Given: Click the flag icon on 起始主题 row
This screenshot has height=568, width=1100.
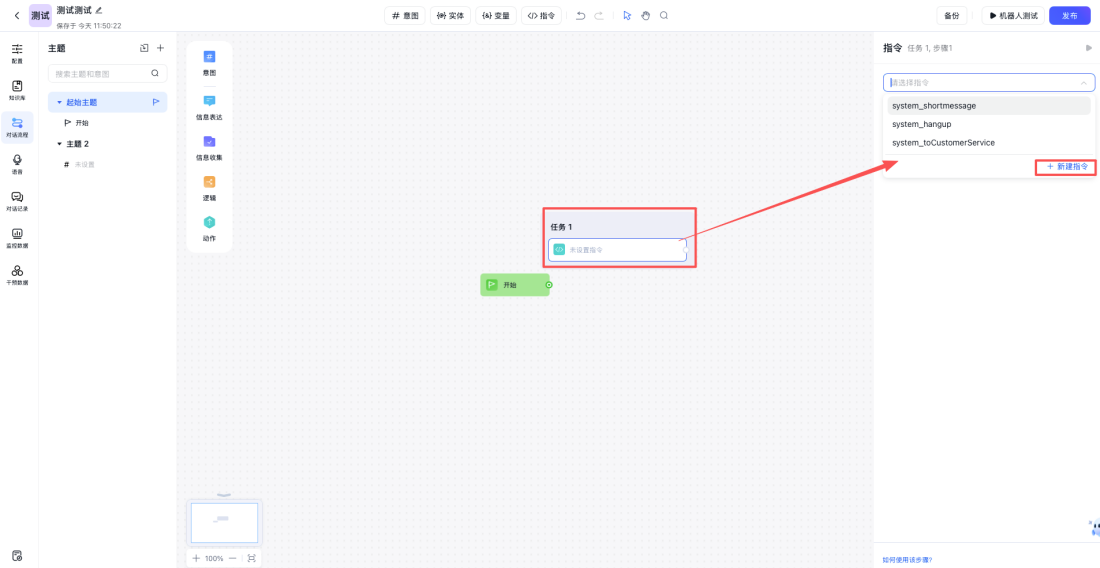Looking at the screenshot, I should 156,102.
